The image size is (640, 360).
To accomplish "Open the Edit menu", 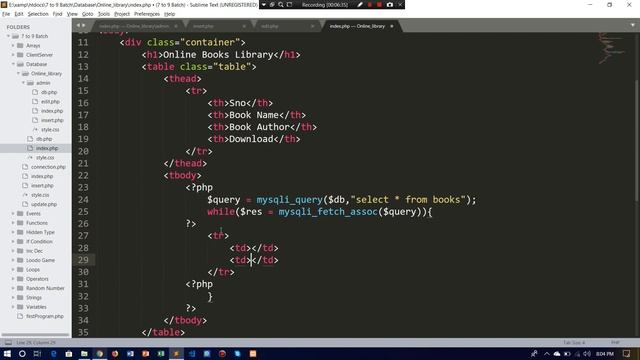I will 19,14.
